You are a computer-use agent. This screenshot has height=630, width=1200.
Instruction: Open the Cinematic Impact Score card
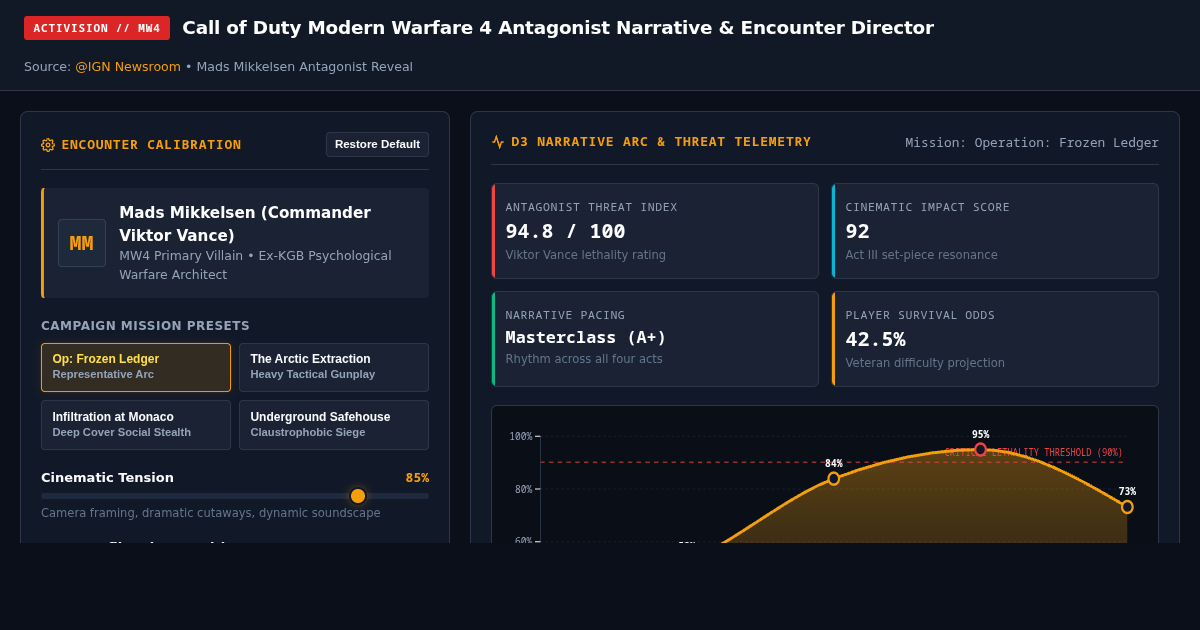995,231
